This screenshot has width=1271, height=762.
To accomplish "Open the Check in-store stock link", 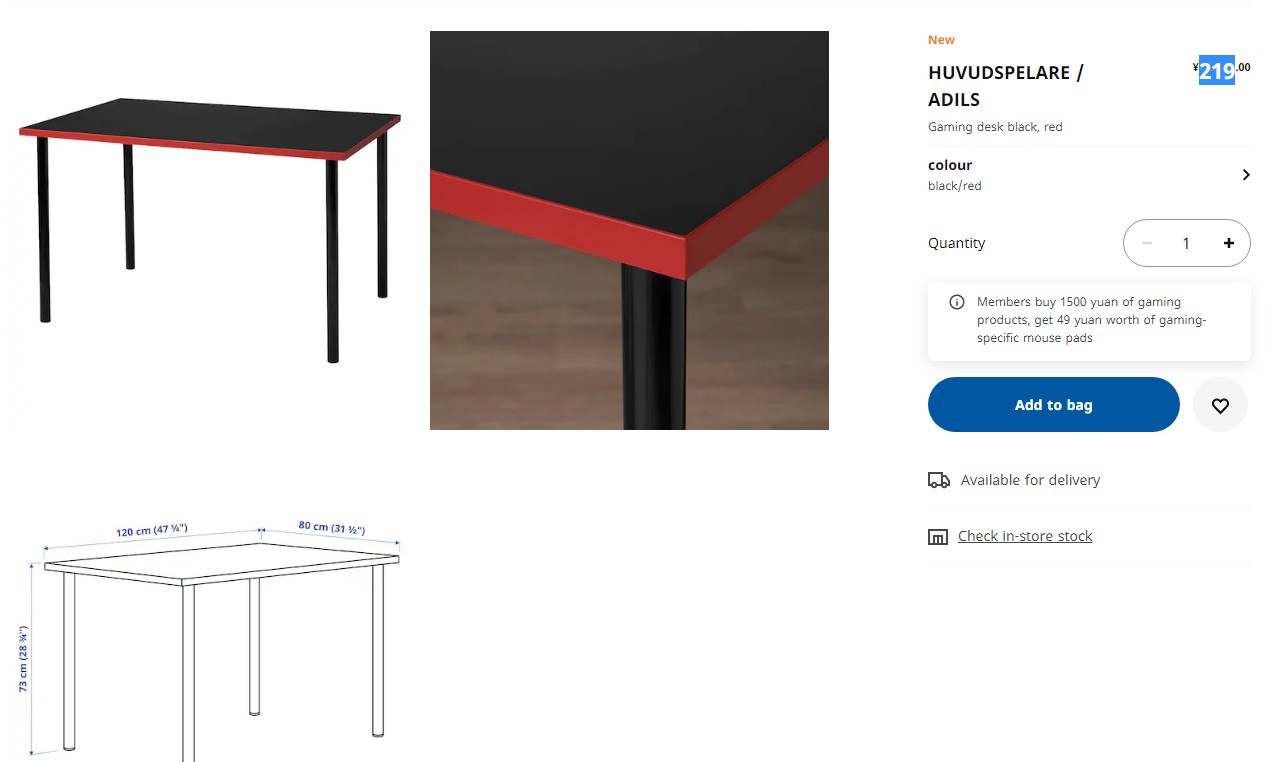I will point(1025,536).
